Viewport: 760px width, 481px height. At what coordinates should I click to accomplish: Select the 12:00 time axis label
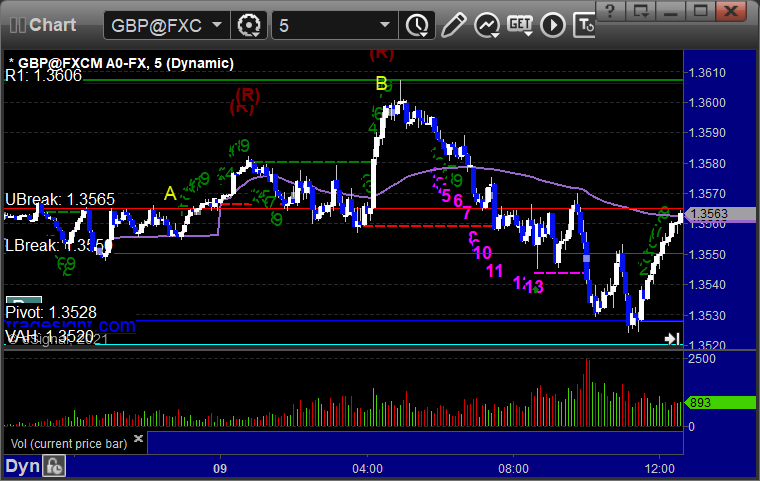coord(660,469)
